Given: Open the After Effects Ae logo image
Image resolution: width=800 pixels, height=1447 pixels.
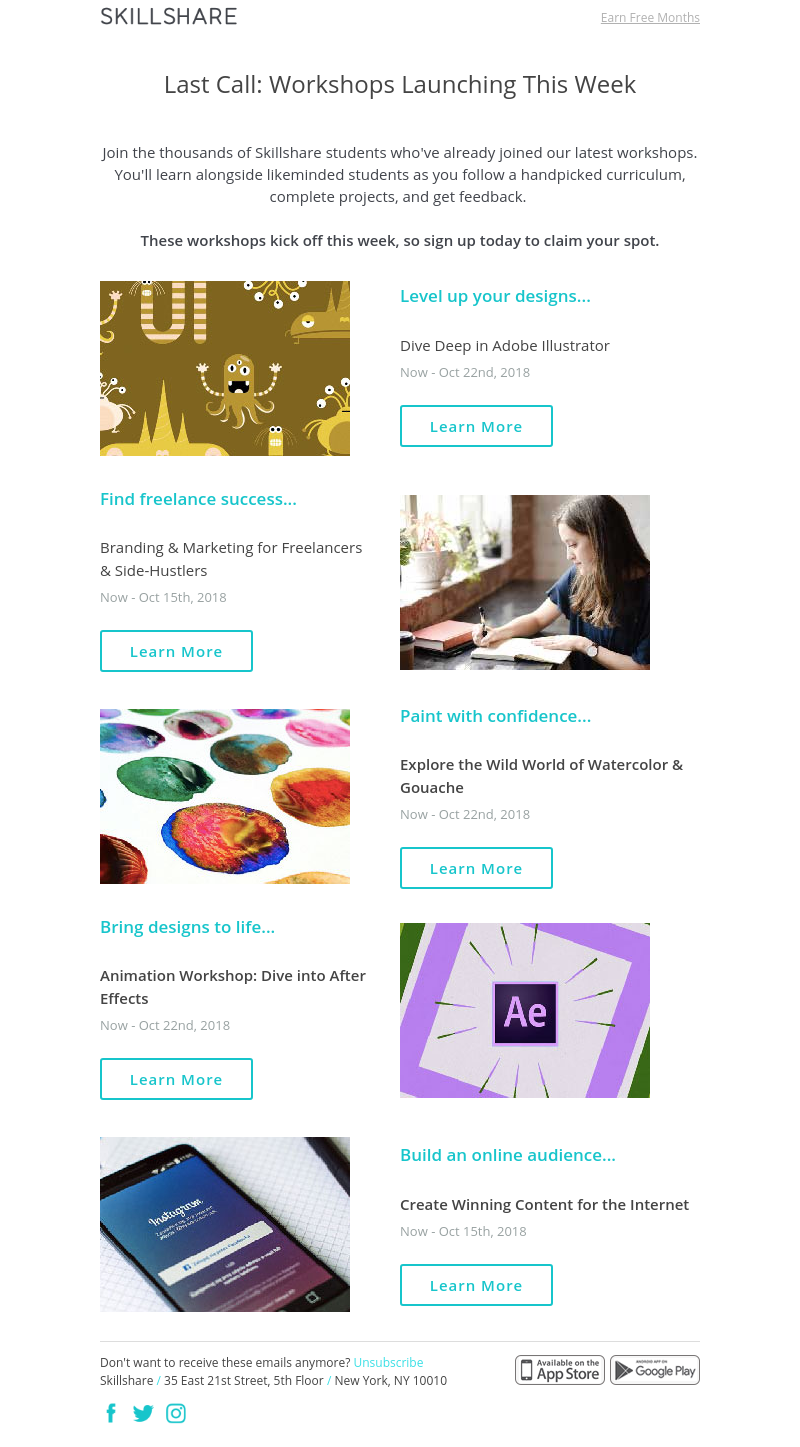Looking at the screenshot, I should 525,1010.
